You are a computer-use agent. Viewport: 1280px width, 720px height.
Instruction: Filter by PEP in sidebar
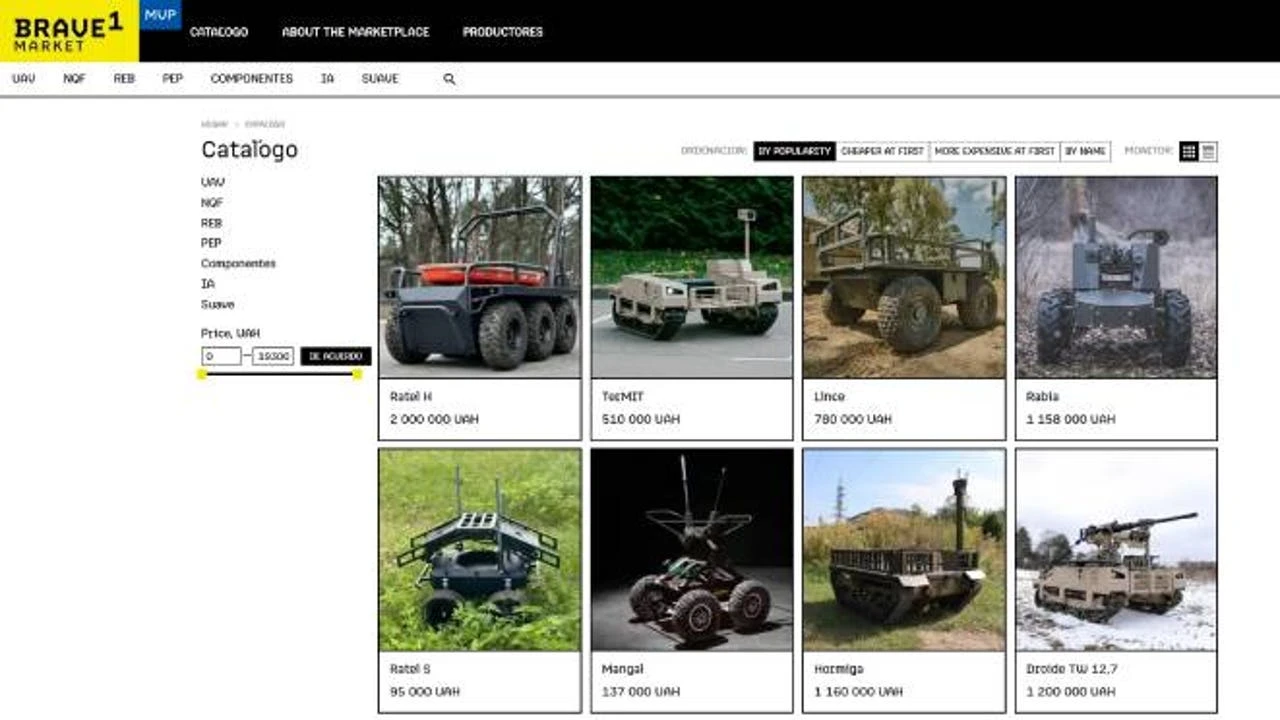click(211, 243)
